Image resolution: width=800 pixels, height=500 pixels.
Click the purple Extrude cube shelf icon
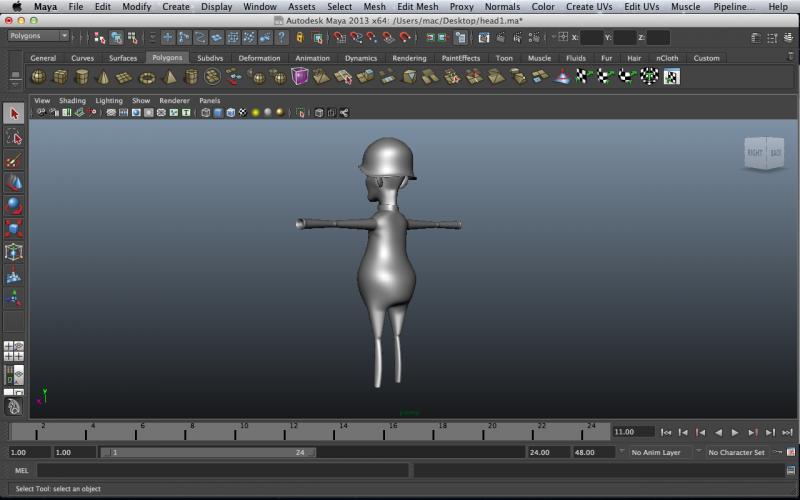[x=300, y=77]
